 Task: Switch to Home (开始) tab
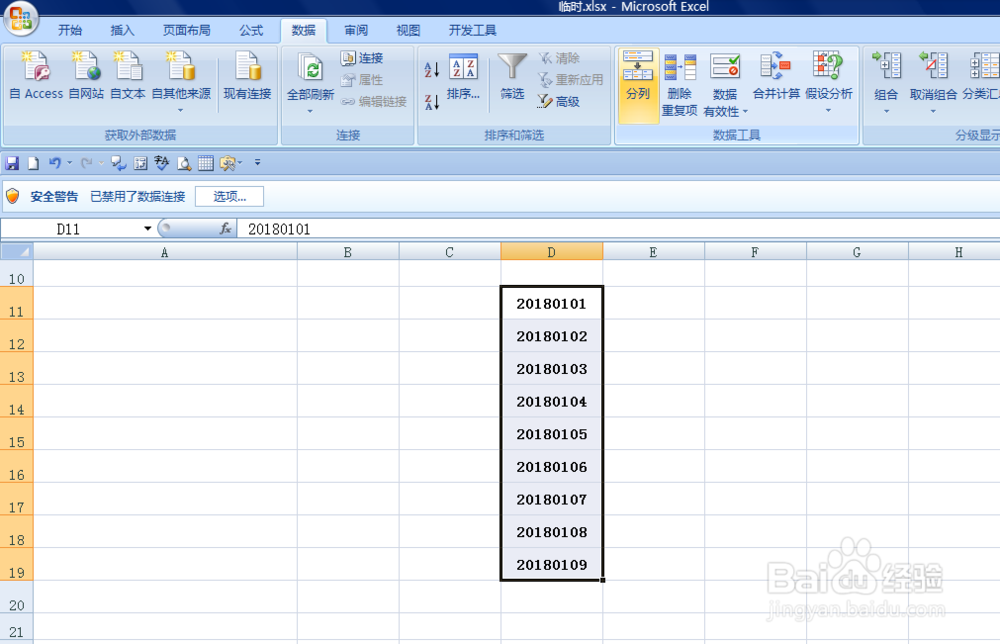click(70, 30)
